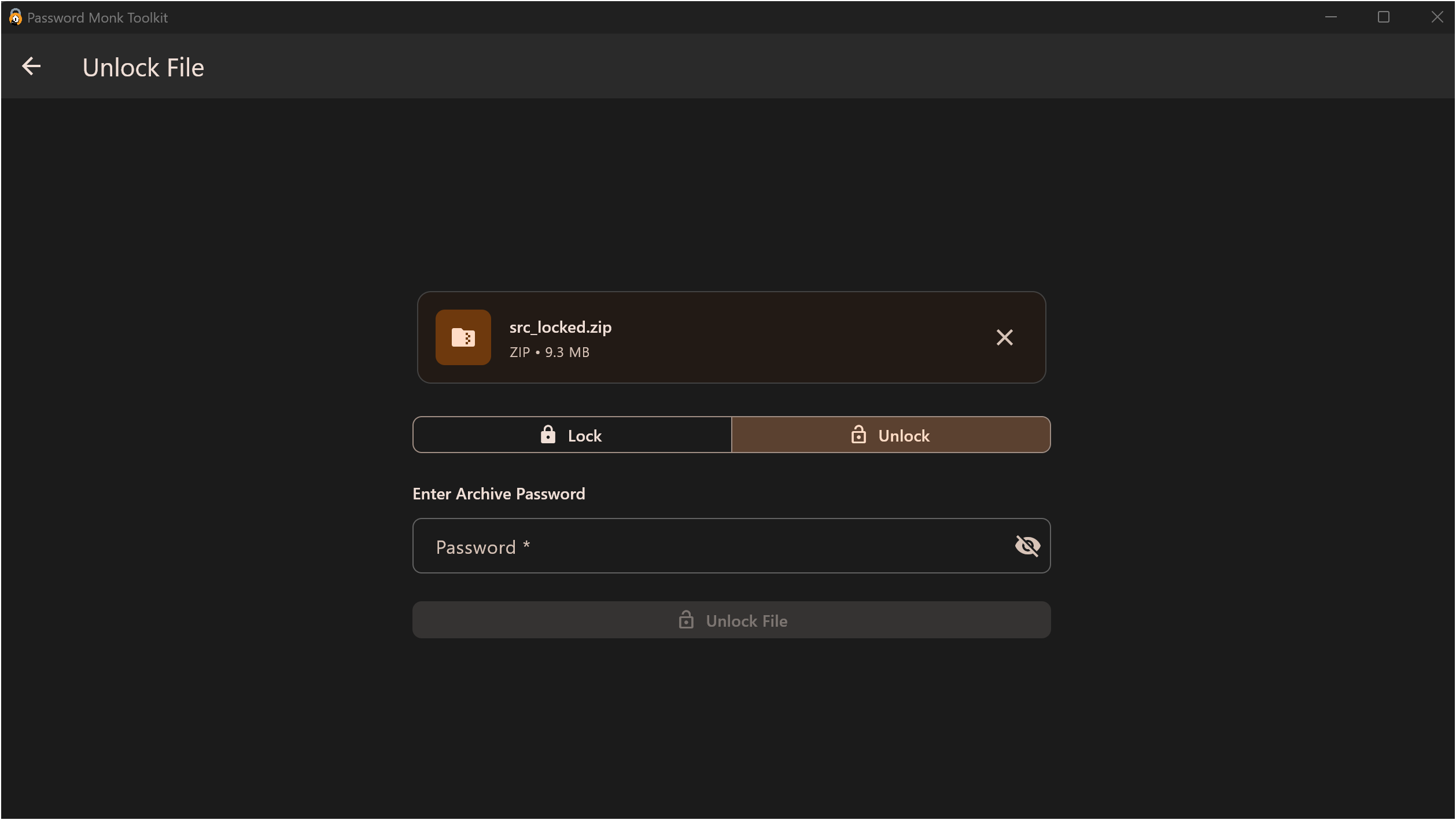
Task: Click the back arrow to return
Action: 31,66
